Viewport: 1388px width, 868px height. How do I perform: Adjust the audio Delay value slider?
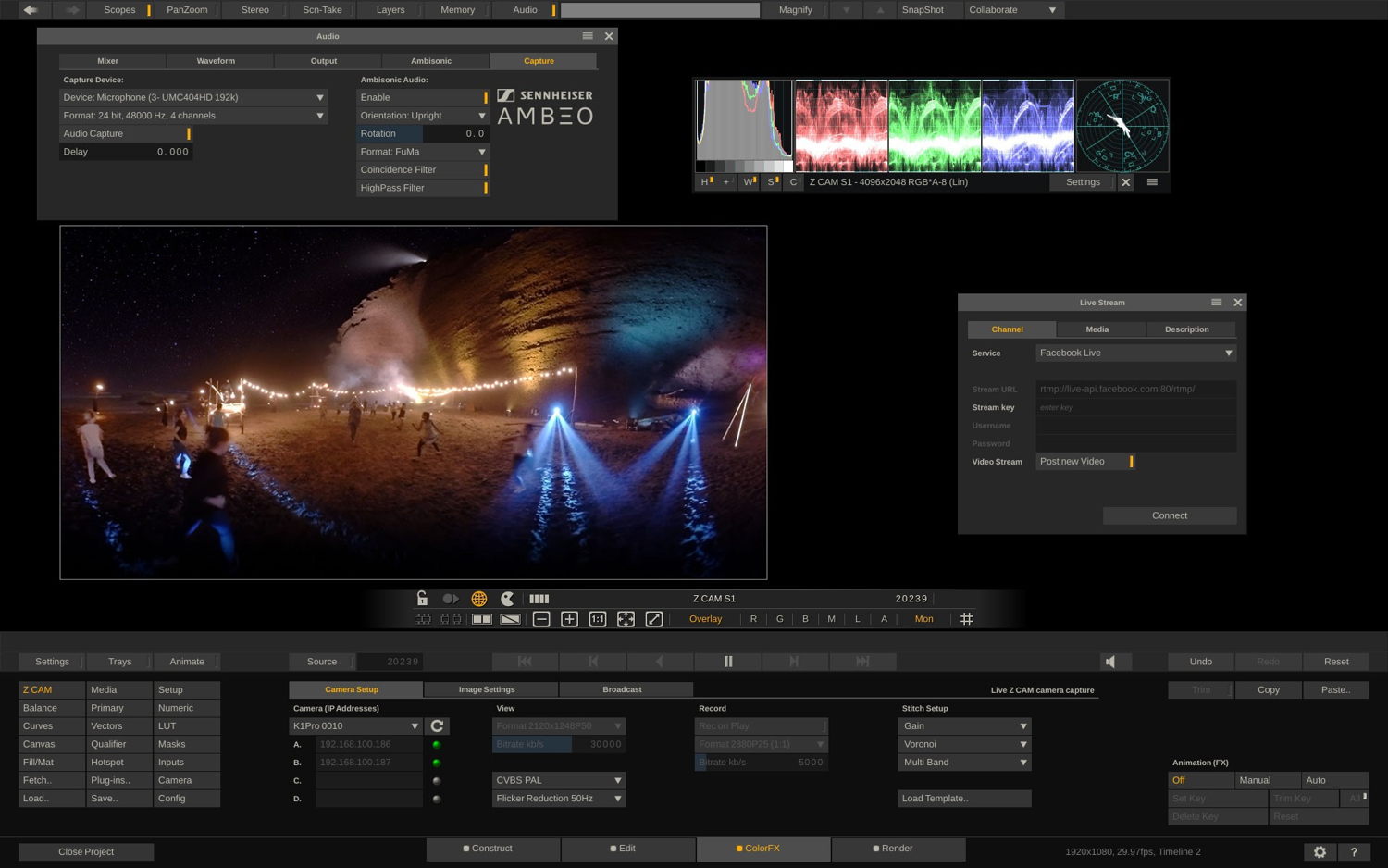click(126, 152)
